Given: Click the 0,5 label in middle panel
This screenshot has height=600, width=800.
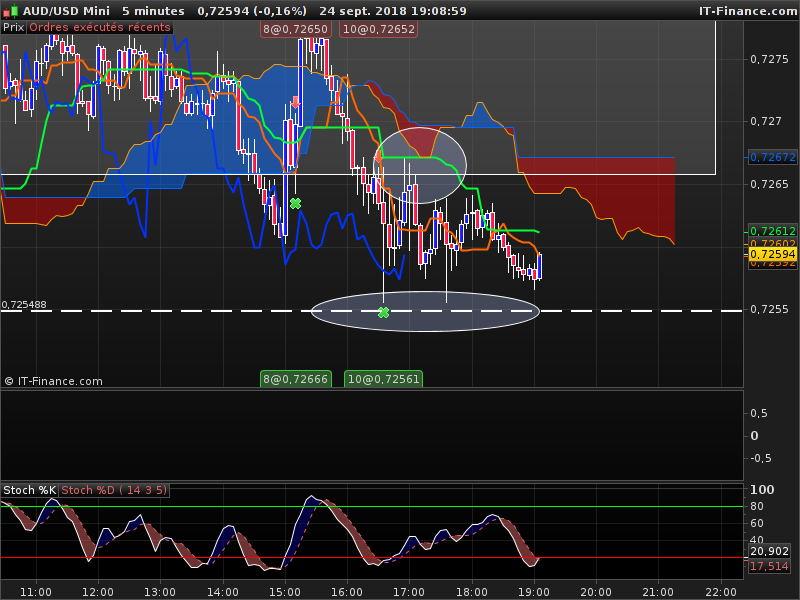Looking at the screenshot, I should (x=759, y=413).
